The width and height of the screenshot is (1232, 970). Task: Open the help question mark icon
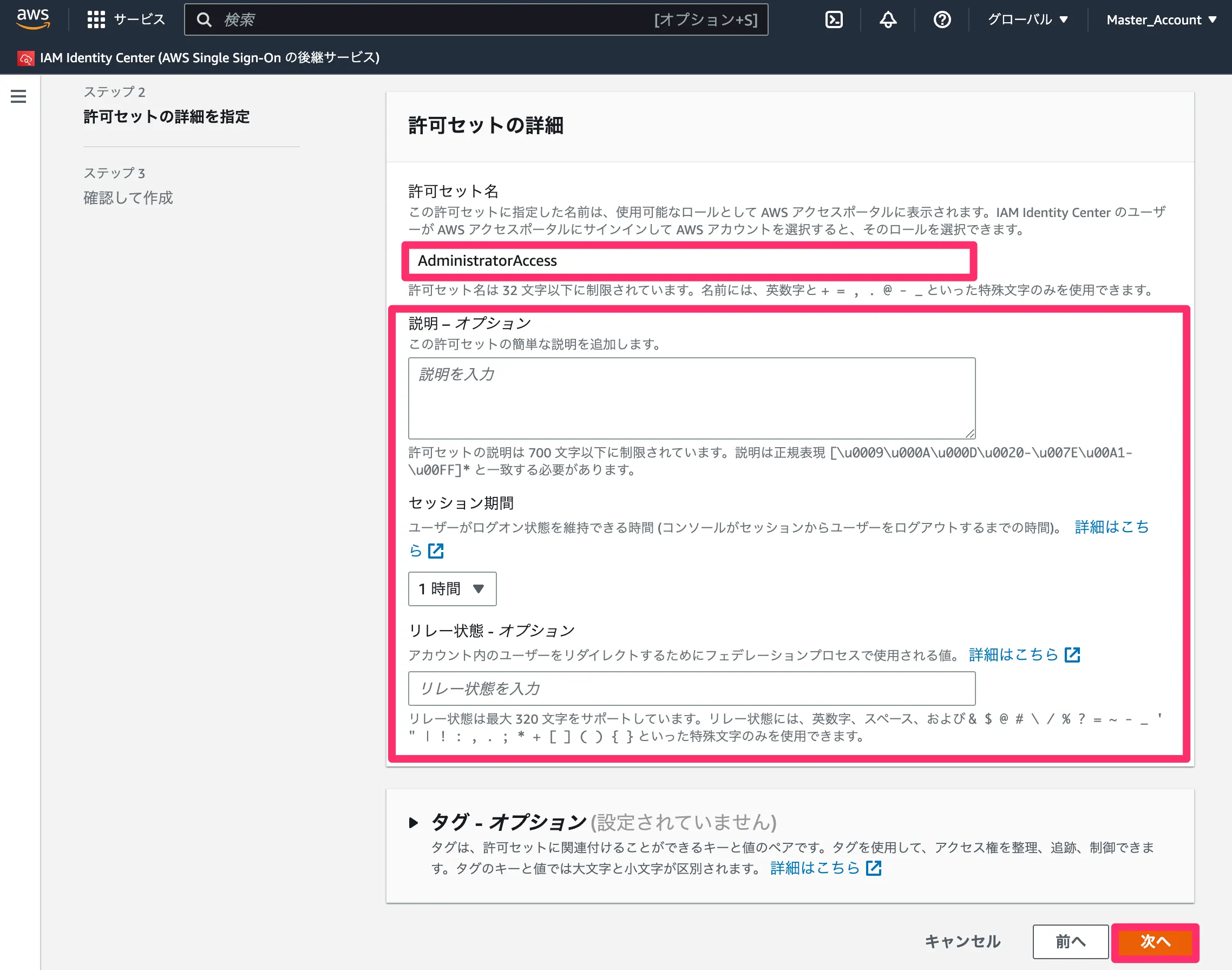[x=942, y=20]
